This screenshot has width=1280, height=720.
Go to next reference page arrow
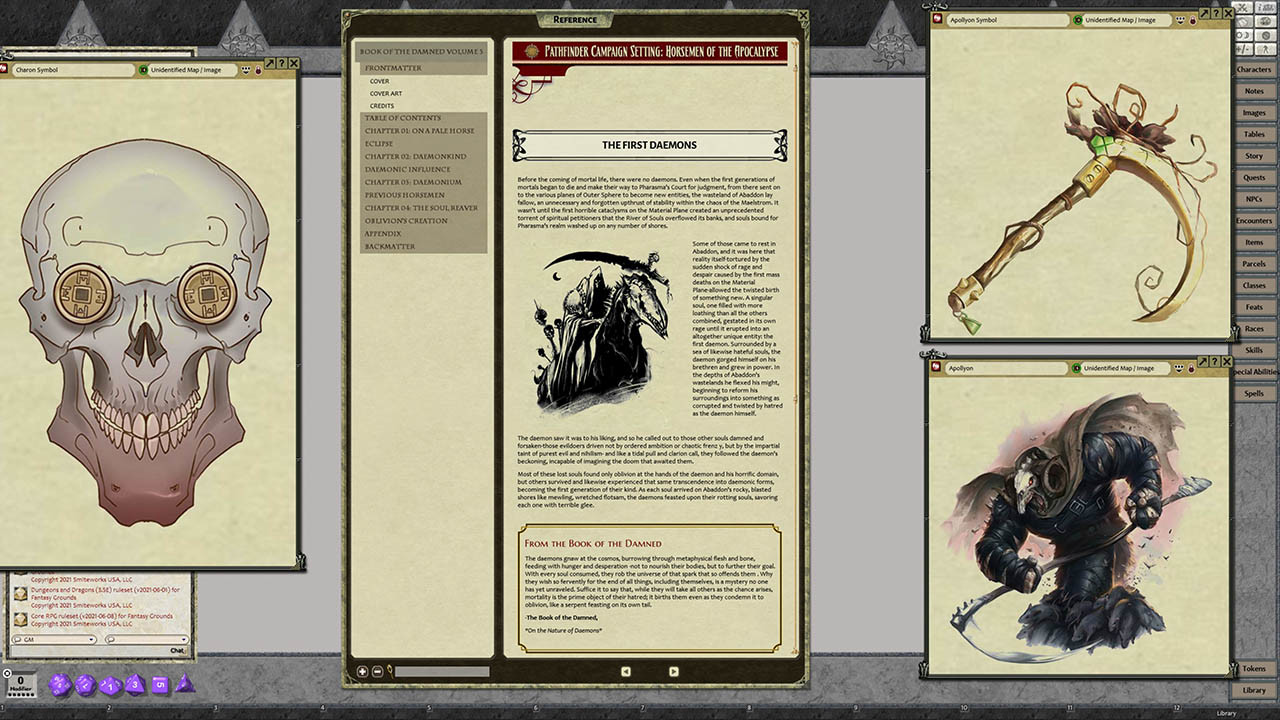[x=673, y=672]
